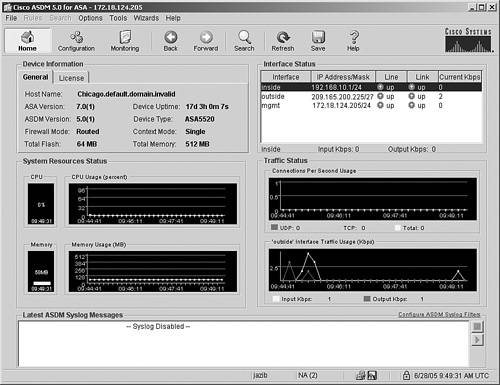Open the Configuration toolbar icon

76,41
